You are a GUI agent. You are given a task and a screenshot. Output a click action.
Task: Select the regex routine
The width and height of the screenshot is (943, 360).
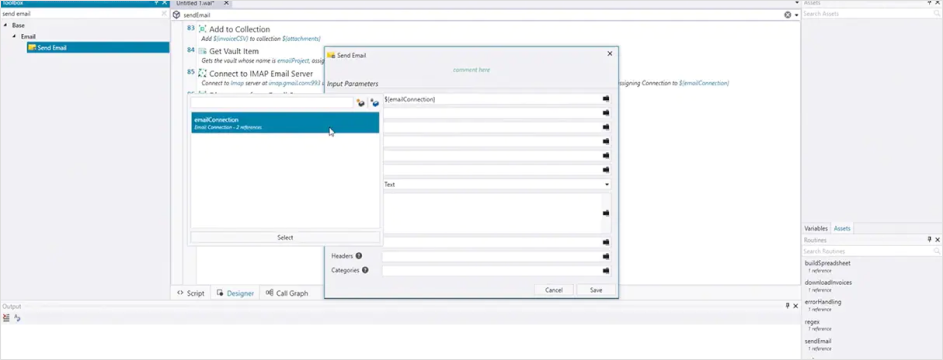pos(812,322)
